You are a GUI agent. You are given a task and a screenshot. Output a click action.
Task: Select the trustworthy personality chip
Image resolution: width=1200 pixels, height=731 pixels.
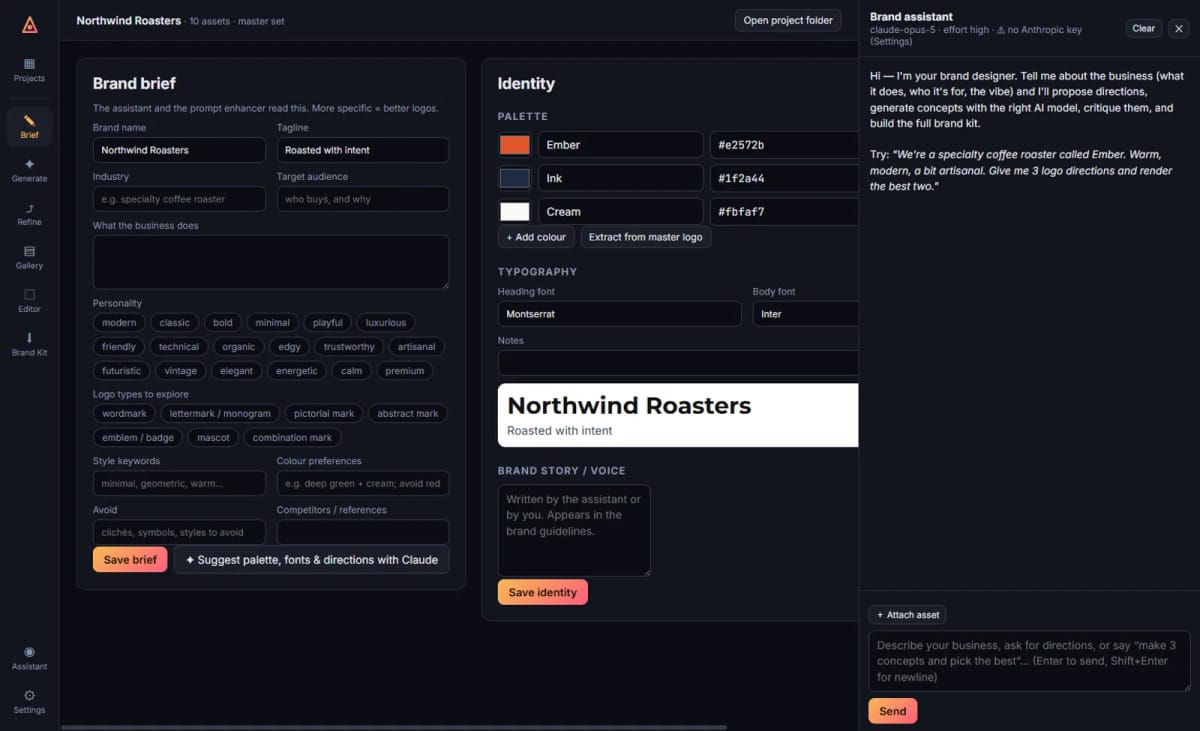click(x=349, y=347)
